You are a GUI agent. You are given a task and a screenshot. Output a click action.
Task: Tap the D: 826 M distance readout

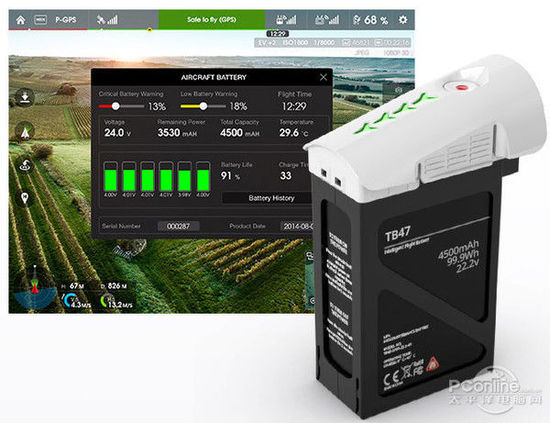tap(114, 286)
